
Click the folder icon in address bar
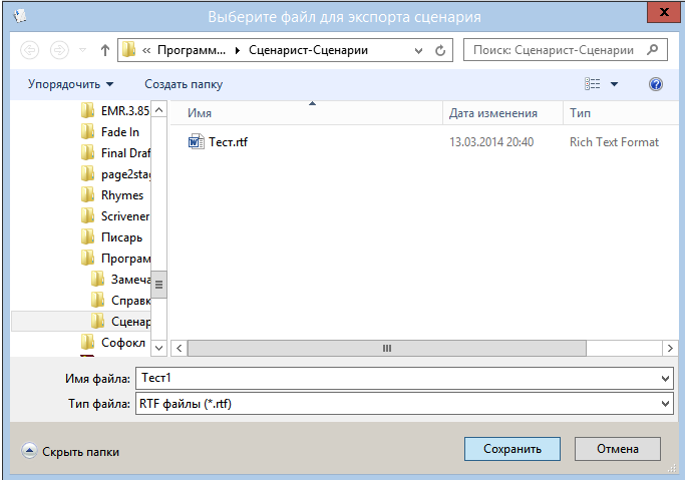128,50
